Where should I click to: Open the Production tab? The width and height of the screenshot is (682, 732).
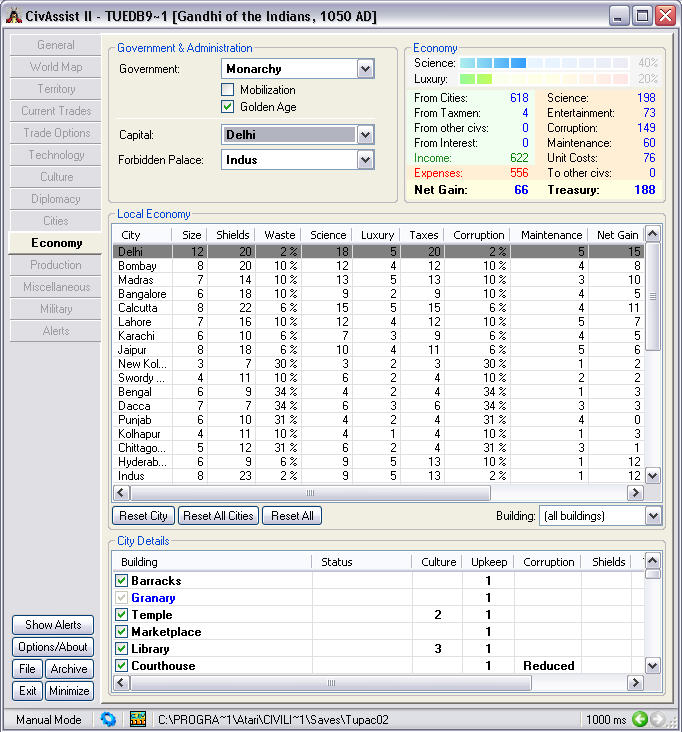coord(56,265)
